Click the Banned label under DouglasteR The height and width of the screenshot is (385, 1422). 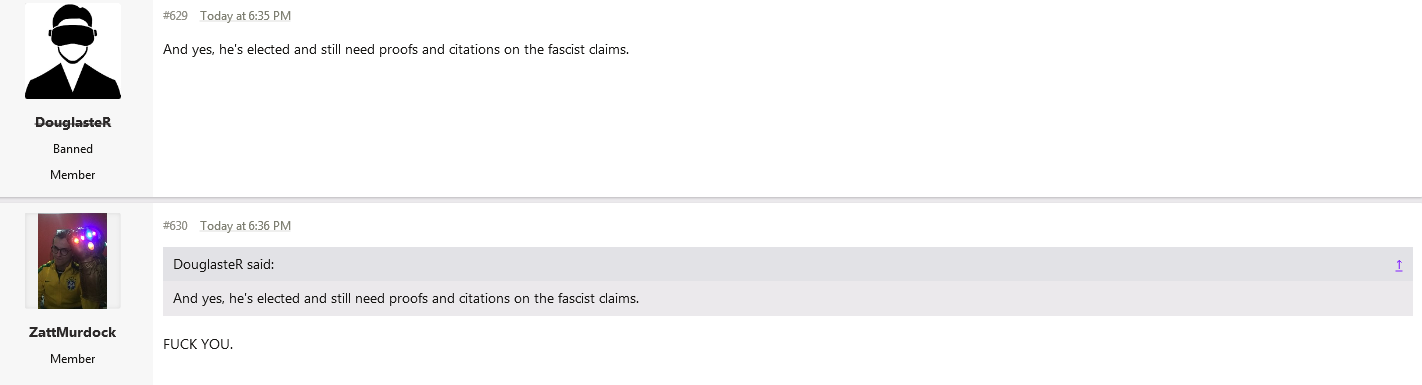click(x=73, y=149)
